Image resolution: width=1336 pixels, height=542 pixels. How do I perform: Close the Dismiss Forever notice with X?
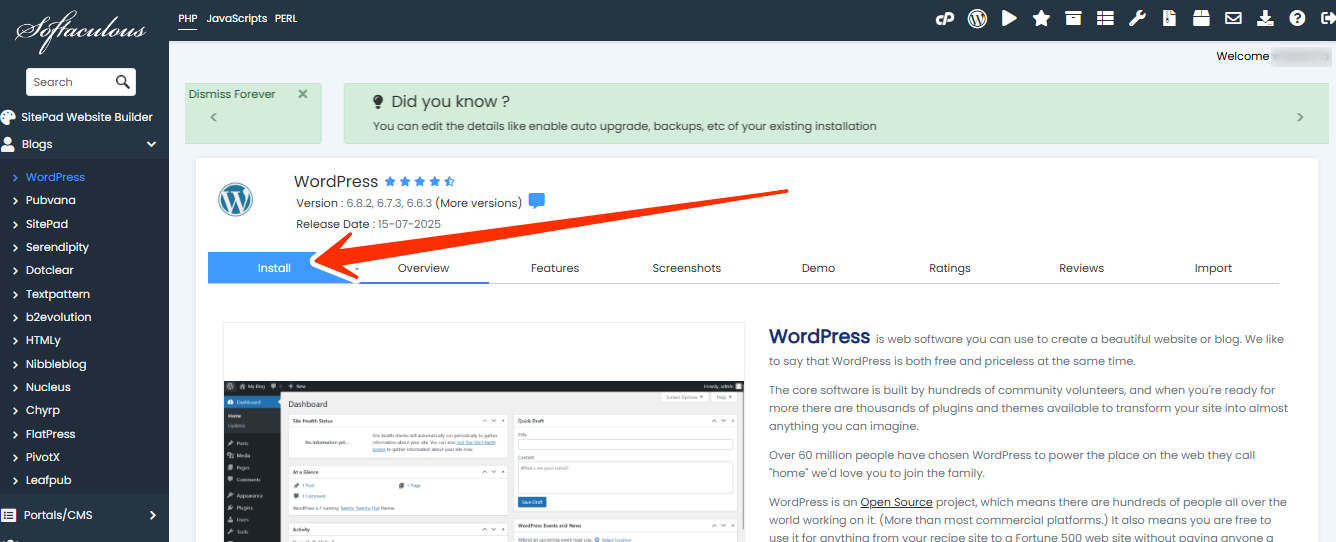[x=303, y=94]
